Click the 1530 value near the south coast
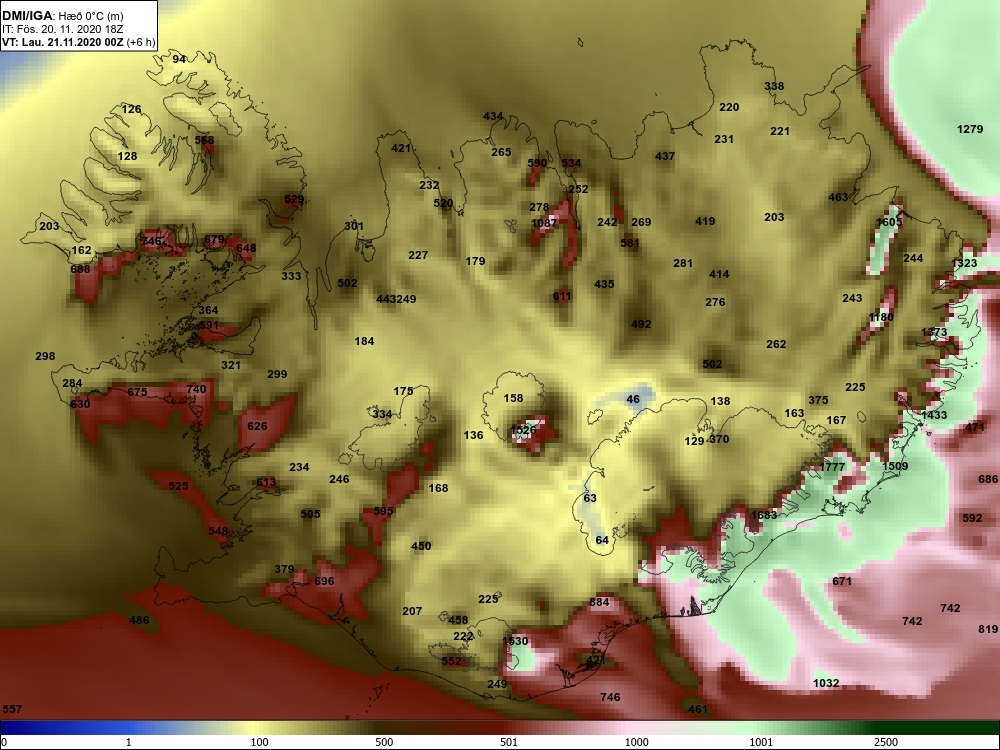Image resolution: width=1000 pixels, height=750 pixels. (515, 641)
